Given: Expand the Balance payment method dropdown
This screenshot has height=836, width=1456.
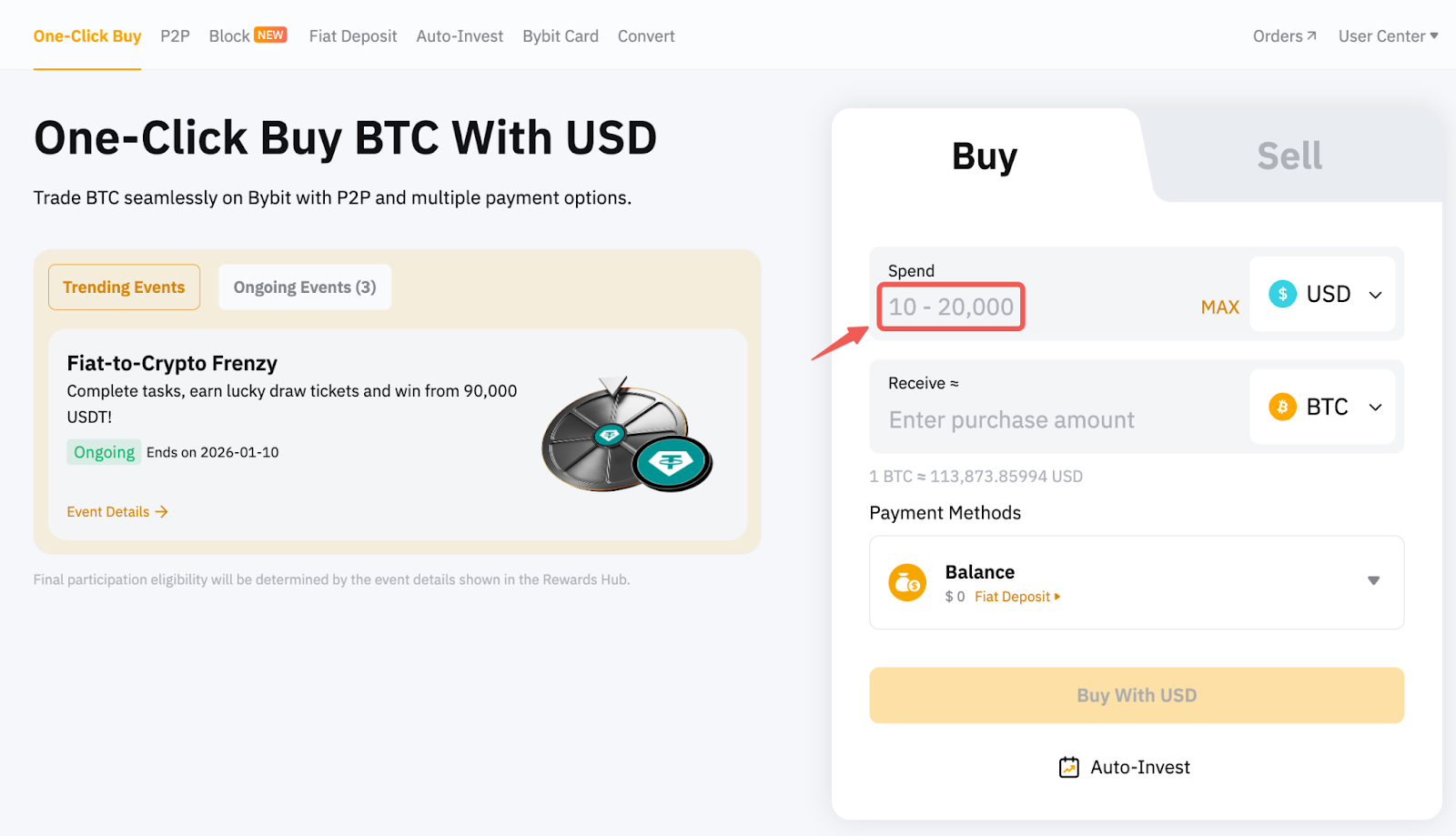Looking at the screenshot, I should coord(1373,581).
